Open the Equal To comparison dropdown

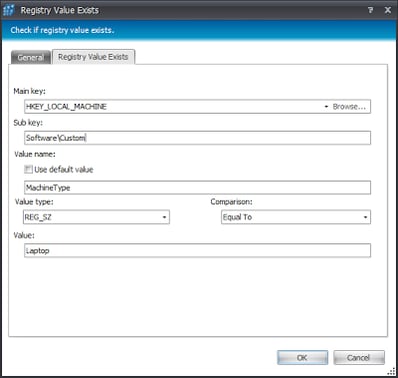point(296,217)
